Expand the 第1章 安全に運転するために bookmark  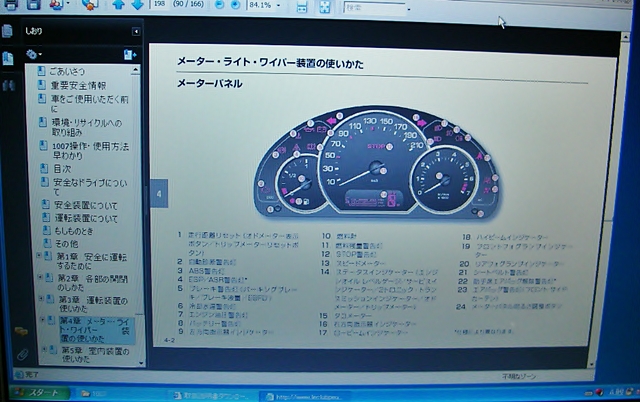[x=39, y=255]
